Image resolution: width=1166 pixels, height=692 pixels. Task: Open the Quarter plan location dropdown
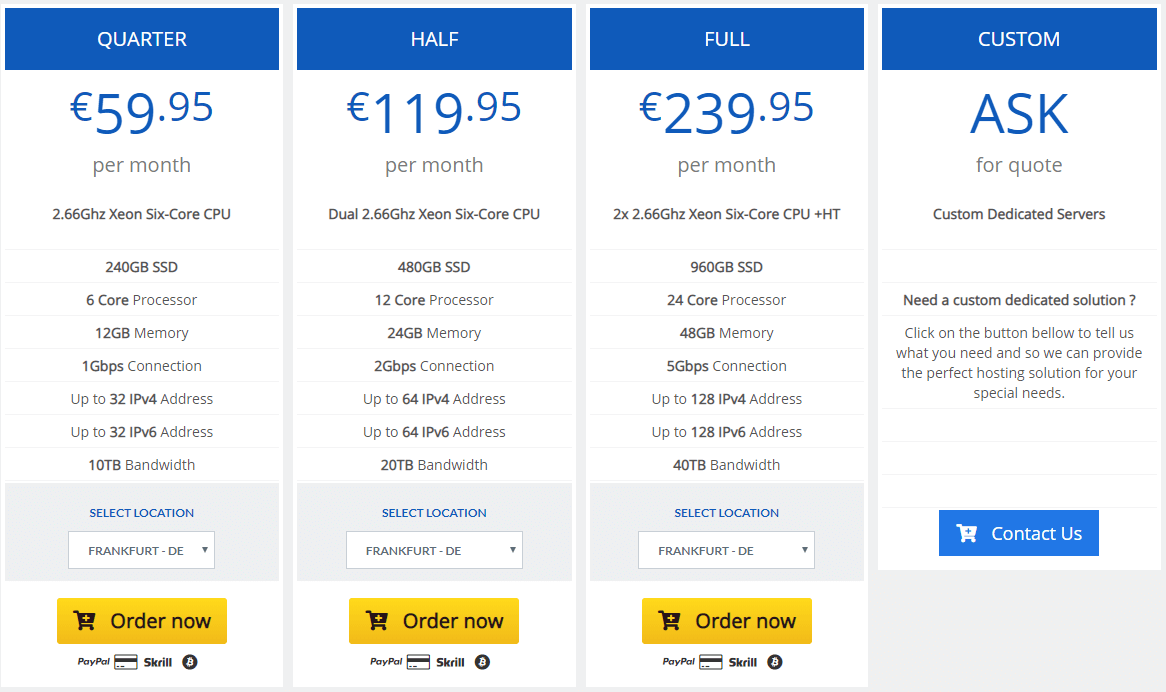coord(141,550)
